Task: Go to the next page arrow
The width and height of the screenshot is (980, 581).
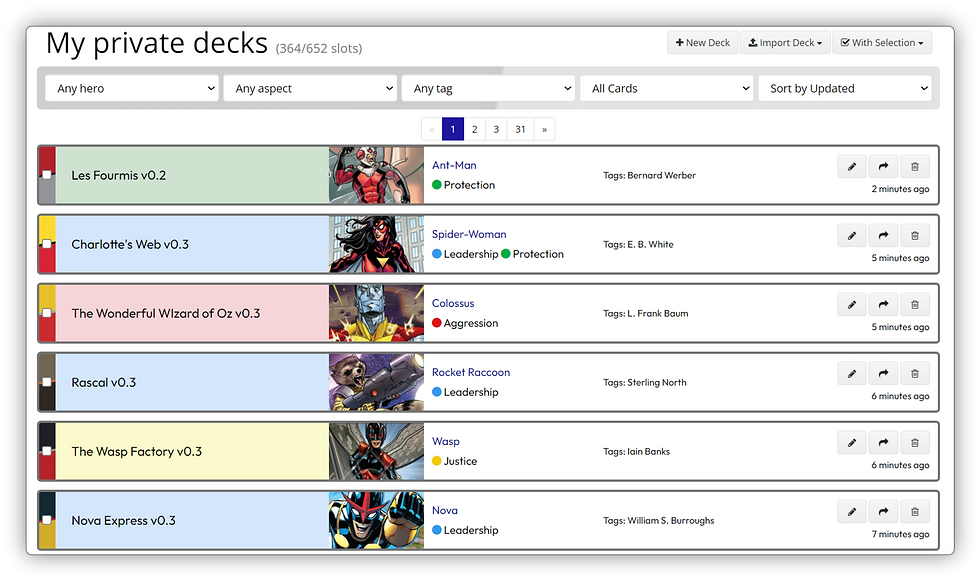Action: 544,129
